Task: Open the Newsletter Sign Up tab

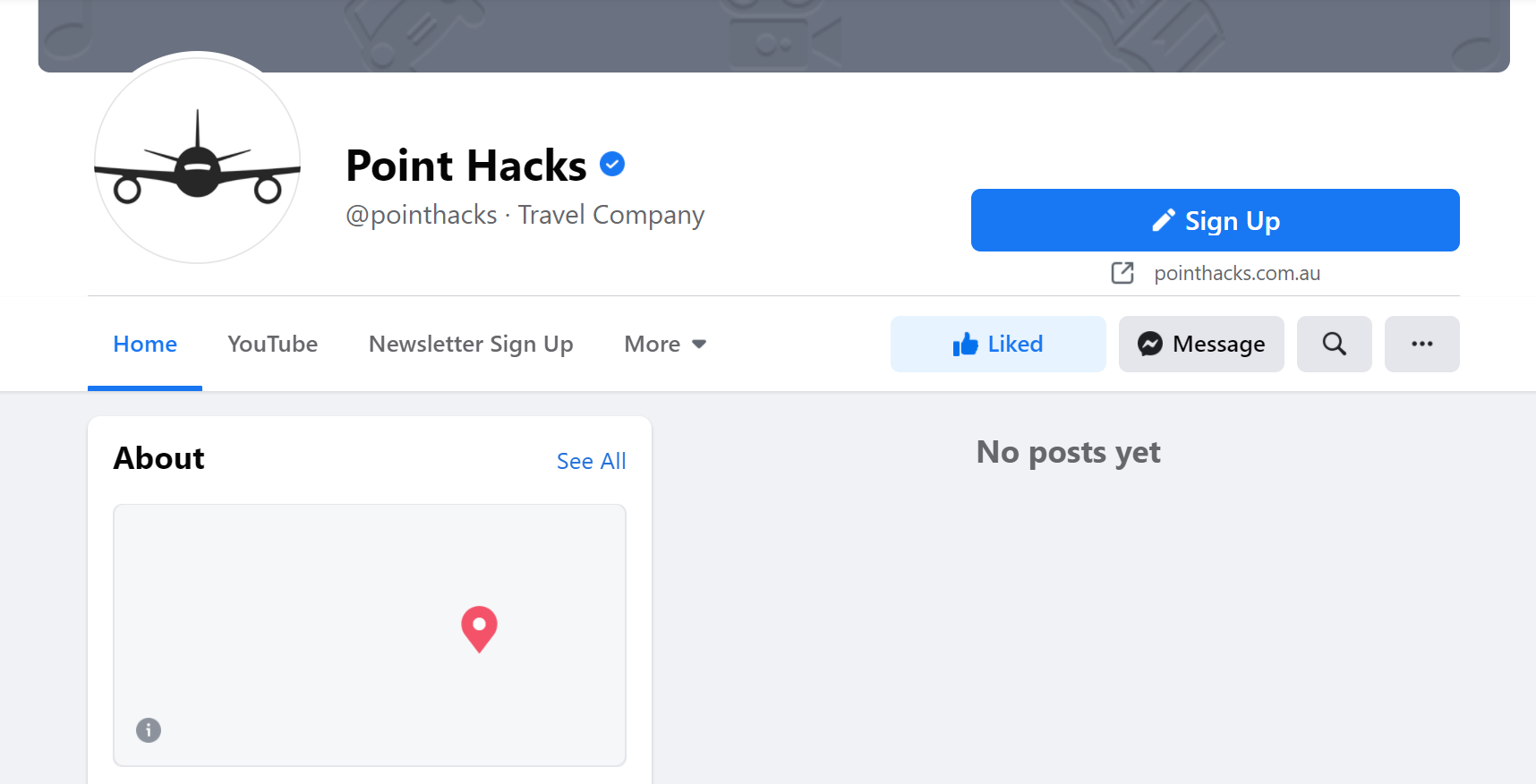Action: click(470, 344)
